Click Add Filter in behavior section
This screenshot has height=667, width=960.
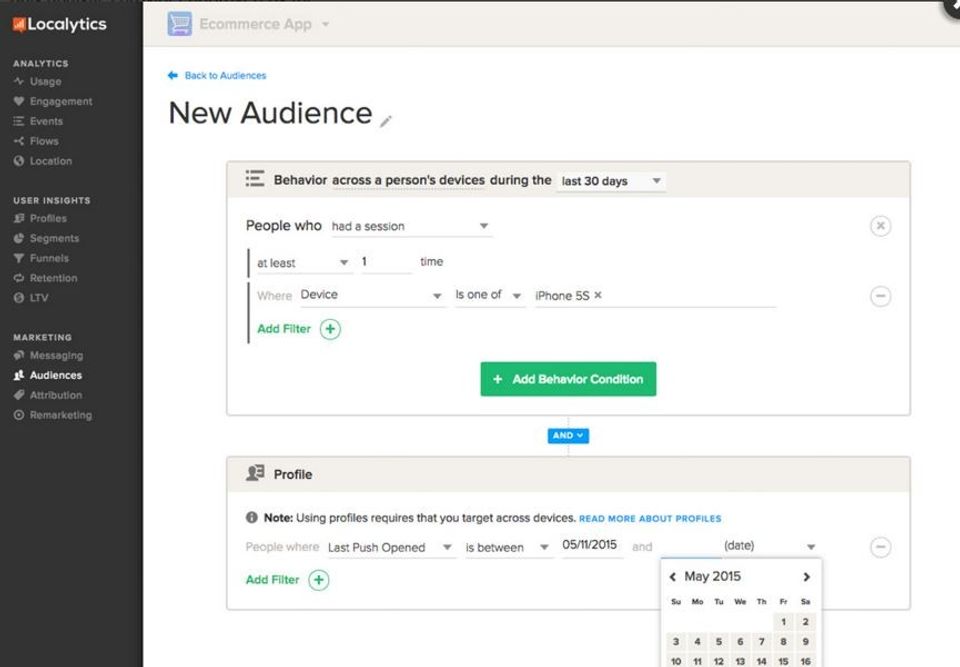click(284, 329)
